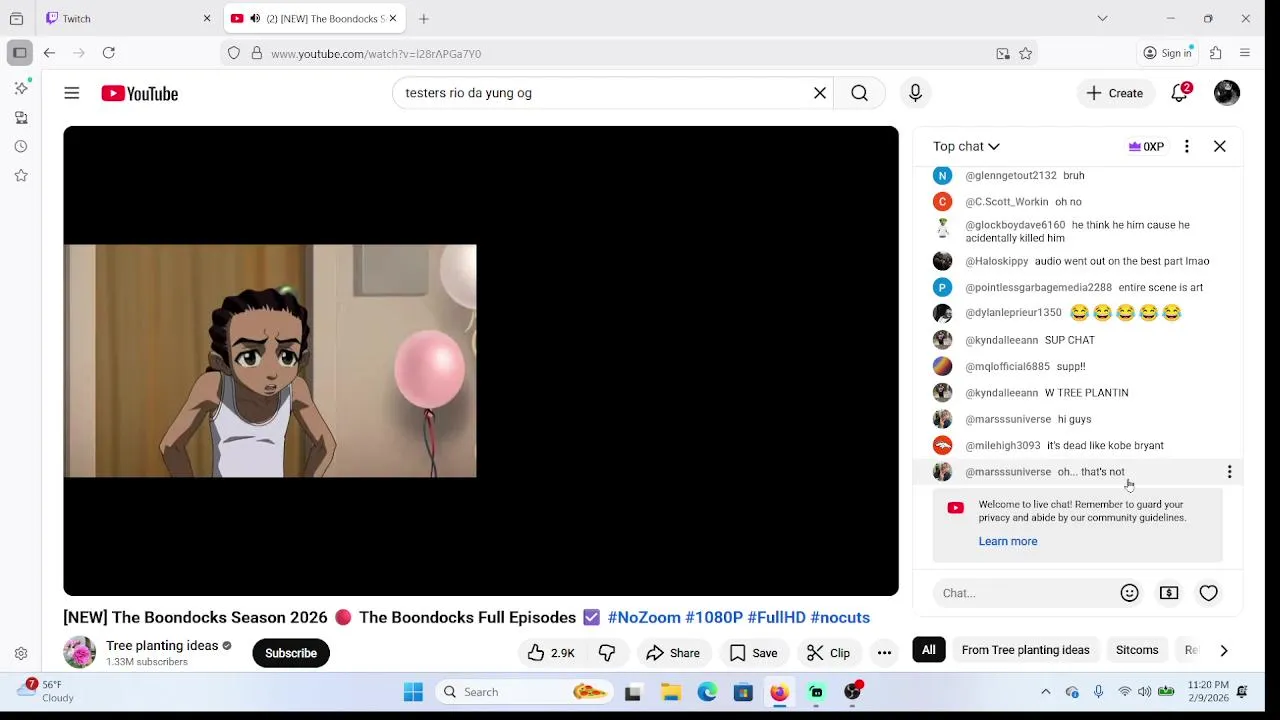The width and height of the screenshot is (1280, 720).
Task: Open weather widget 56°F Cloudy
Action: pyautogui.click(x=46, y=691)
